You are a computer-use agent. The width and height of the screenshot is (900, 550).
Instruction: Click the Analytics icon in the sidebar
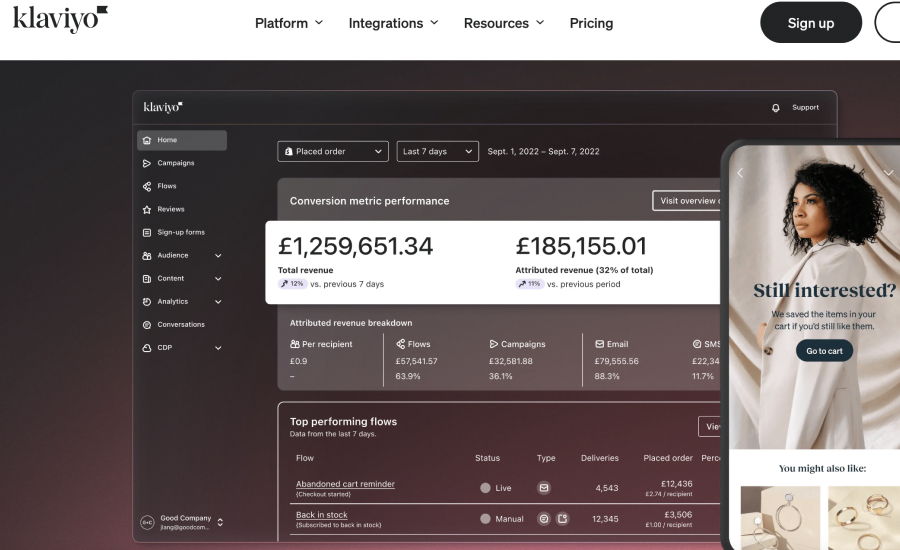tap(147, 301)
